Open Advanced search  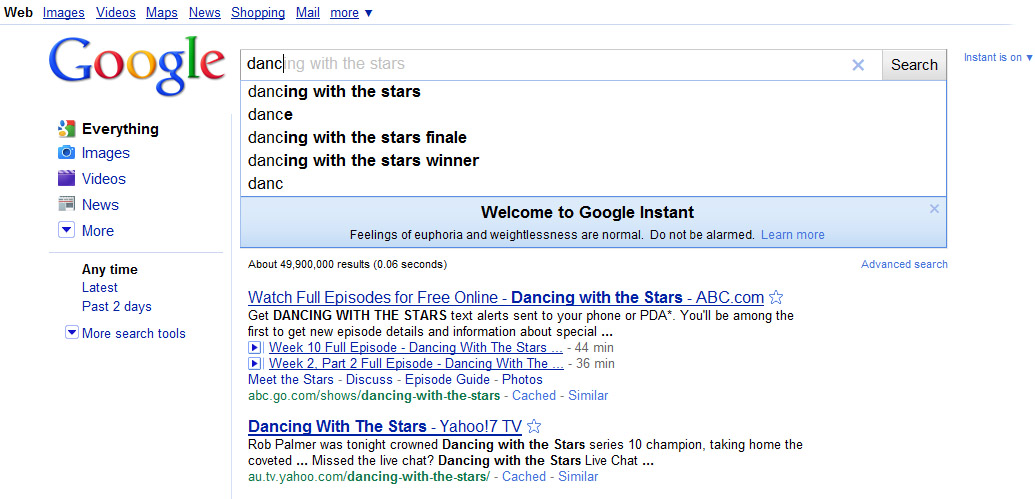click(x=904, y=264)
